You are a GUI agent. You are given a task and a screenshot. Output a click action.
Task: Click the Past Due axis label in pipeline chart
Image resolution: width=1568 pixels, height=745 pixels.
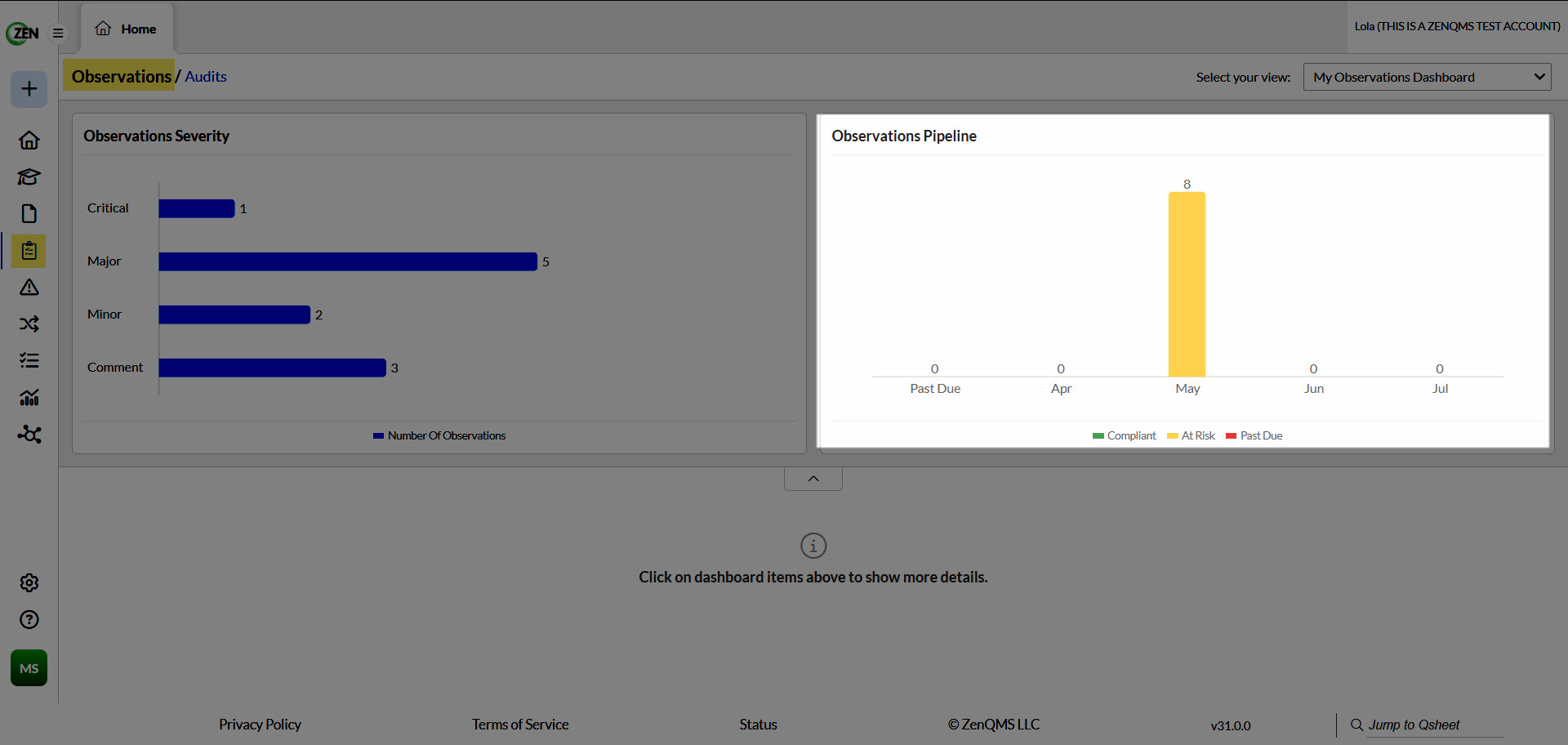935,389
